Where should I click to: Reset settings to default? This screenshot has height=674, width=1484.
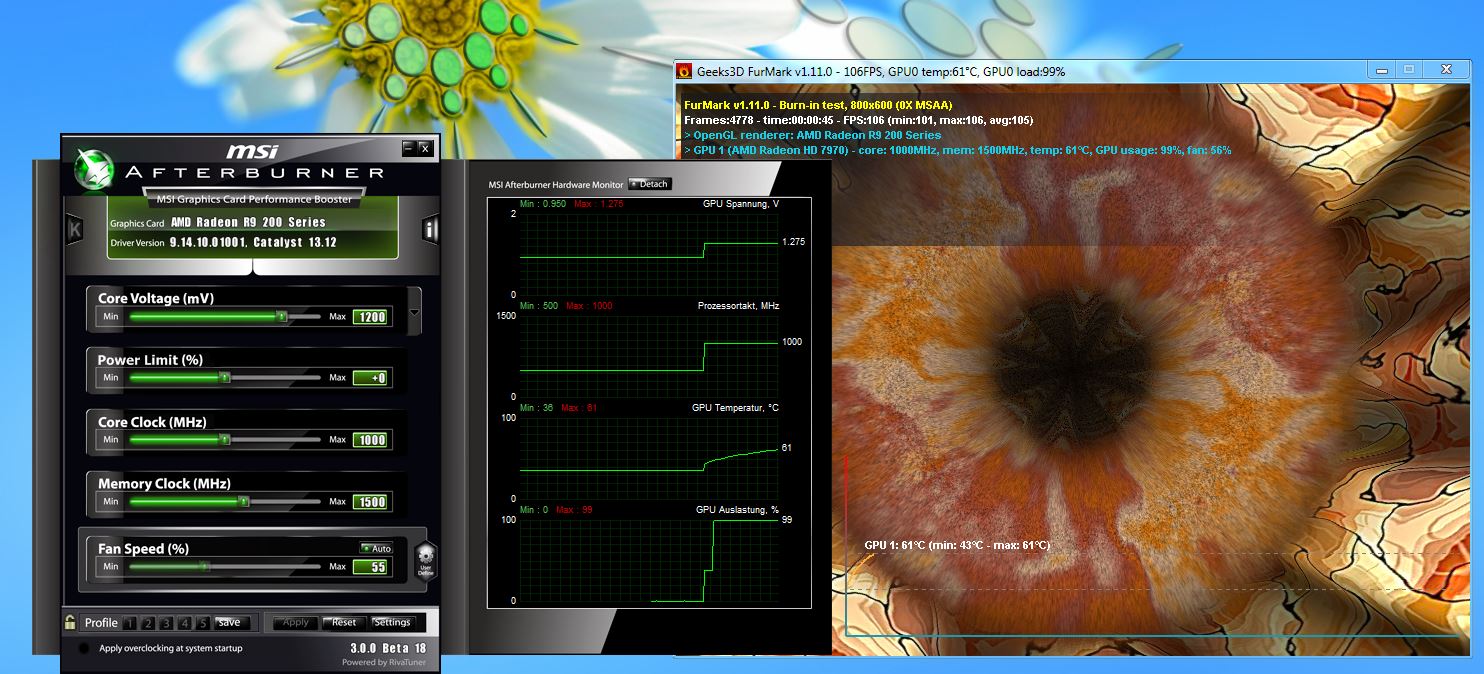click(x=344, y=622)
